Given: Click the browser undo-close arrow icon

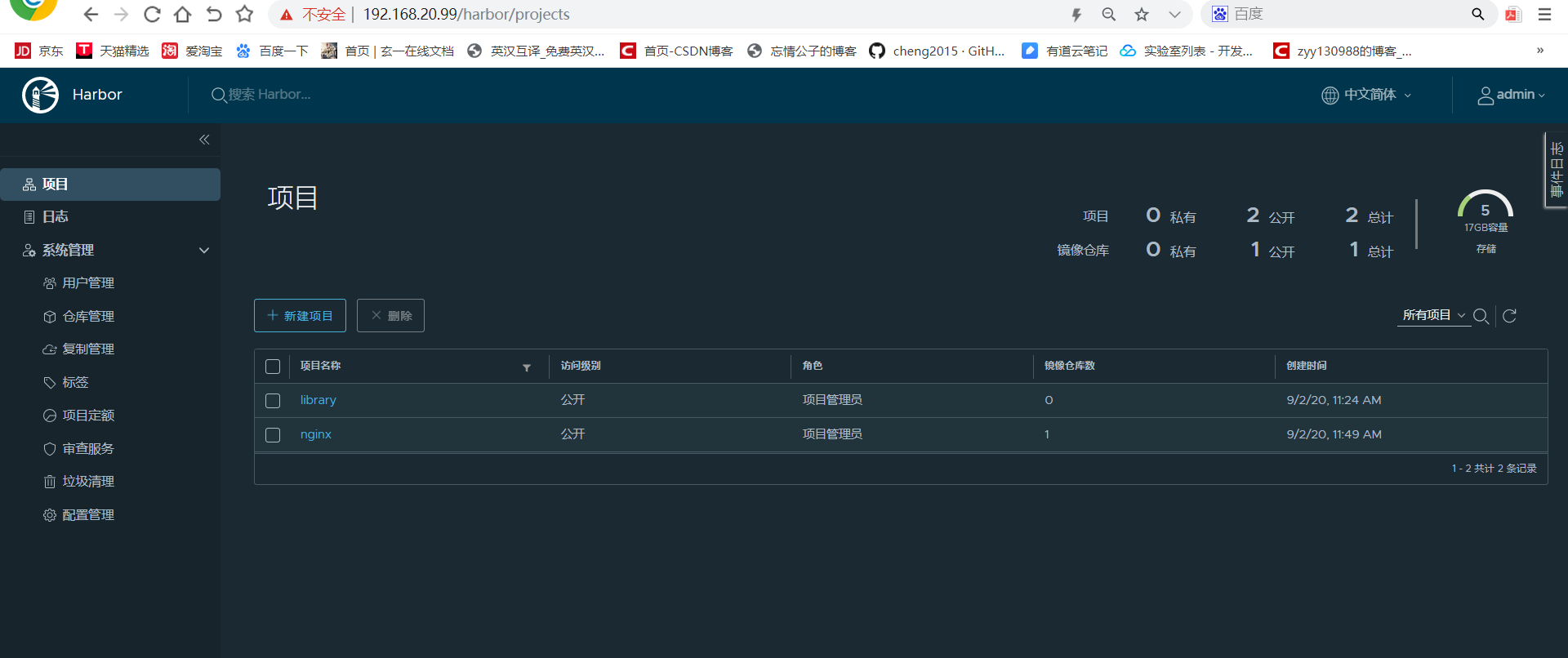Looking at the screenshot, I should (x=214, y=15).
